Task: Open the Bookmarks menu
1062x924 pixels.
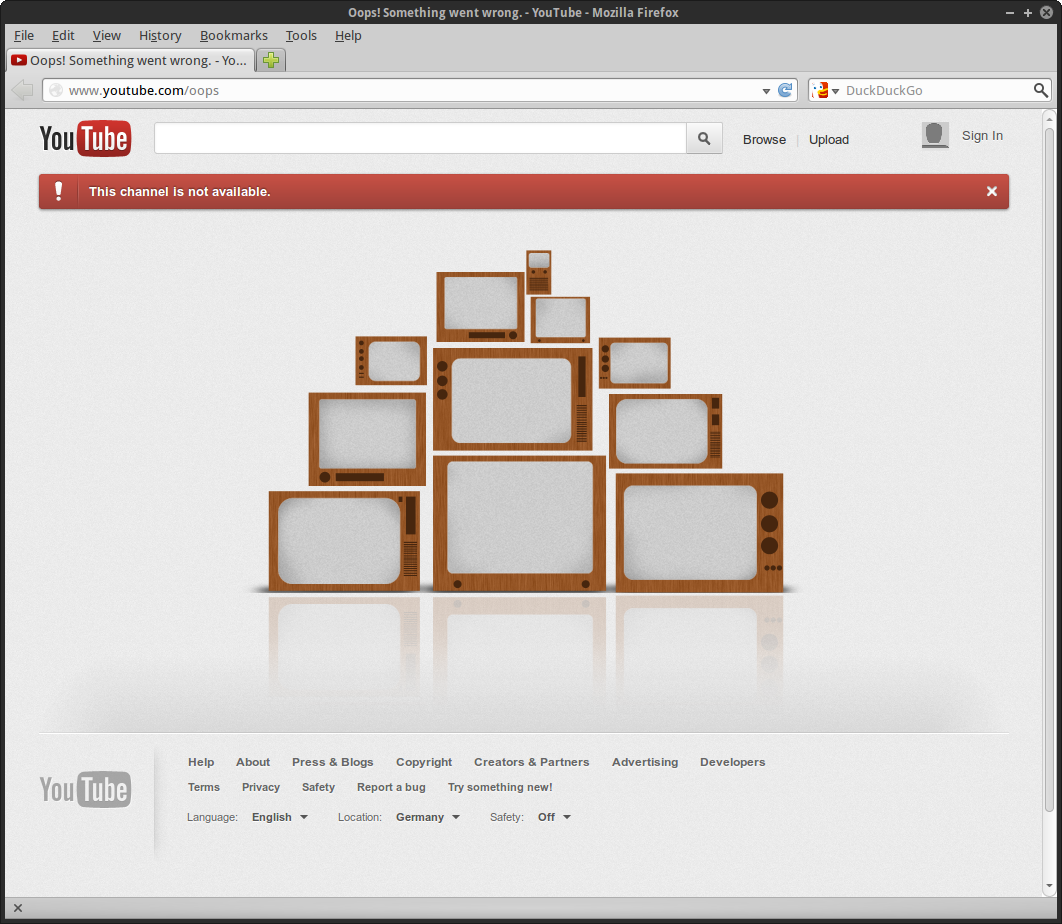Action: coord(233,35)
